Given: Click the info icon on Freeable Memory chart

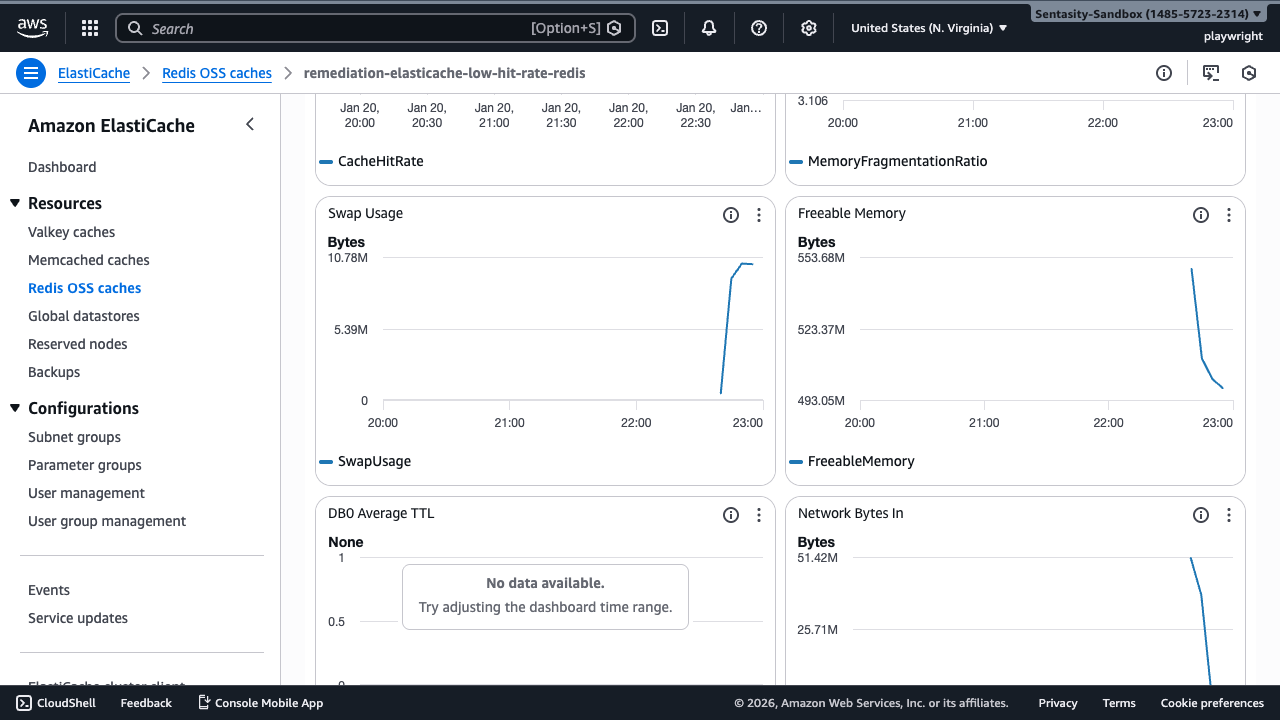Looking at the screenshot, I should click(x=1200, y=214).
